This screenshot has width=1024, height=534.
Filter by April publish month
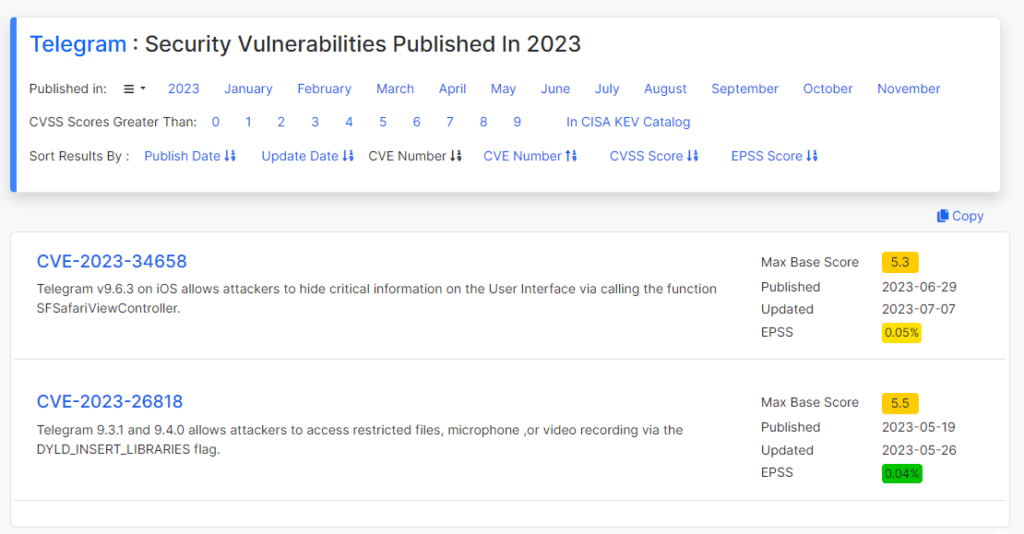click(453, 89)
